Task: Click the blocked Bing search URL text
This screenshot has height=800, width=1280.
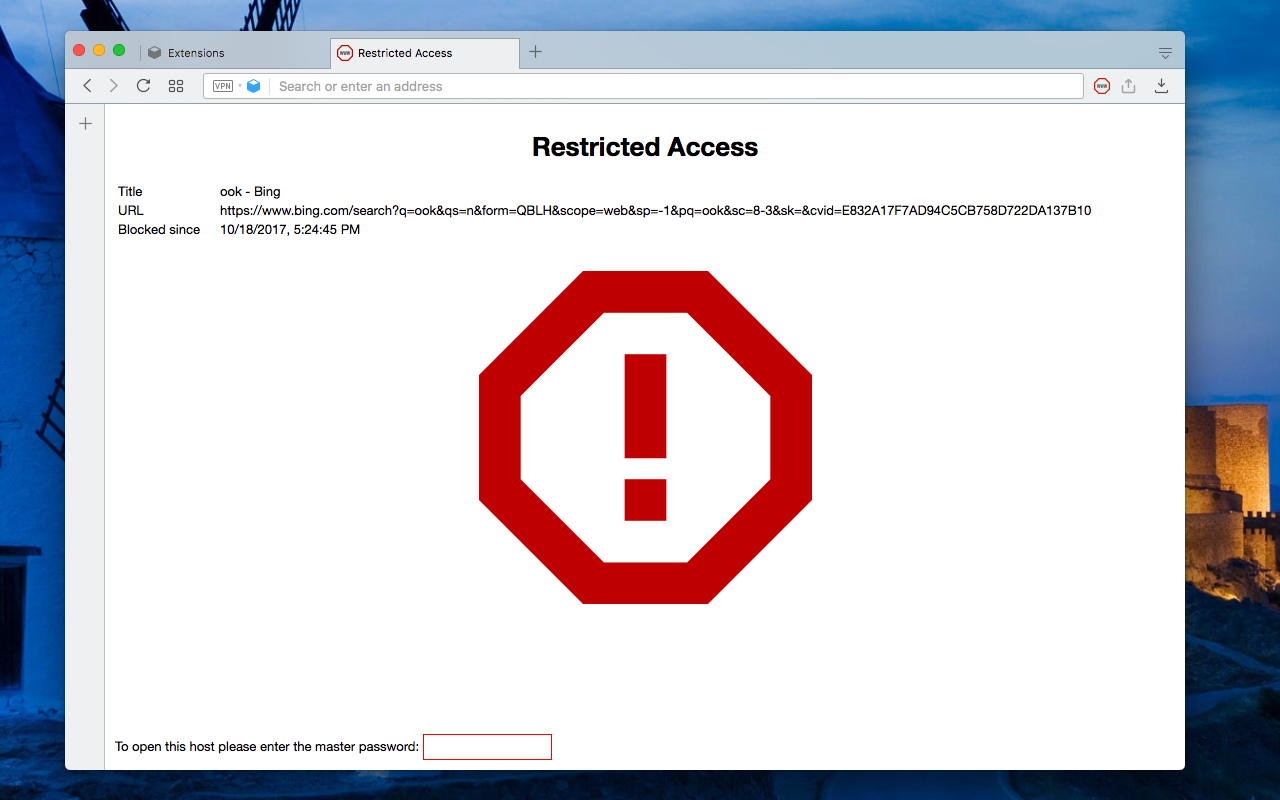Action: point(655,211)
